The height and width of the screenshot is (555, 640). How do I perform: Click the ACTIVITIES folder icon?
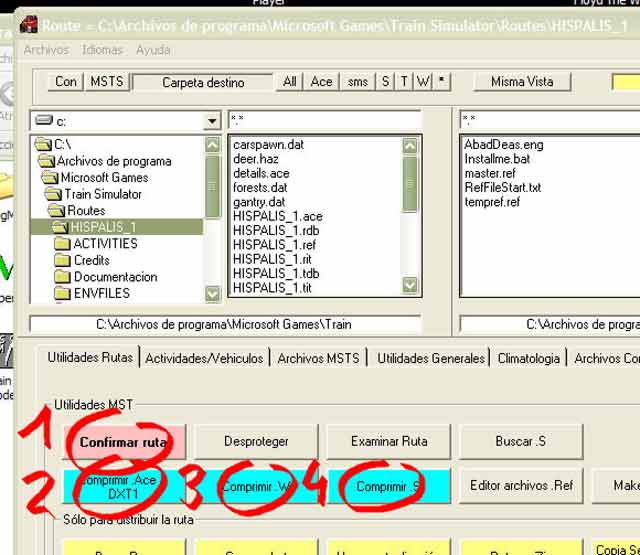pos(63,244)
